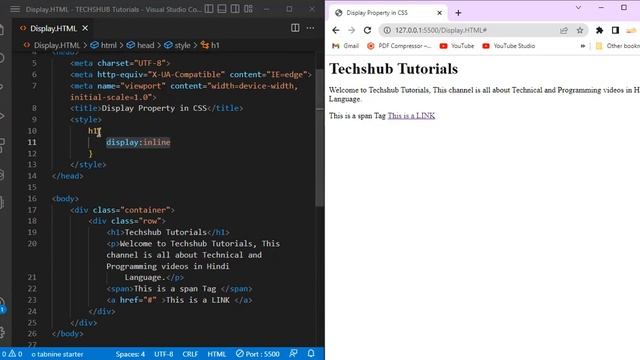The height and width of the screenshot is (360, 640).
Task: Click line number 11 in gutter
Action: 32,142
